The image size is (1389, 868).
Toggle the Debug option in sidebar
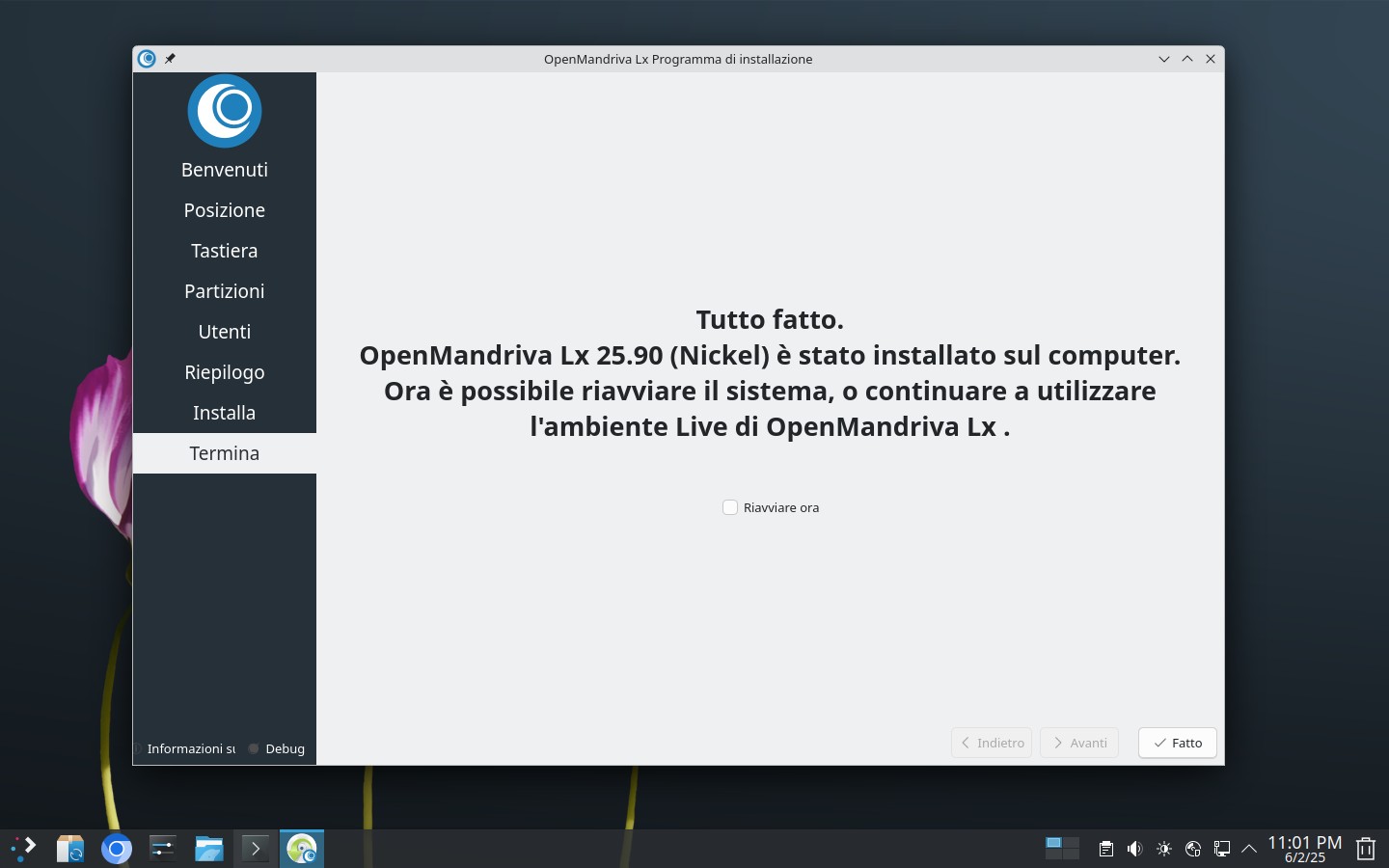tap(276, 748)
